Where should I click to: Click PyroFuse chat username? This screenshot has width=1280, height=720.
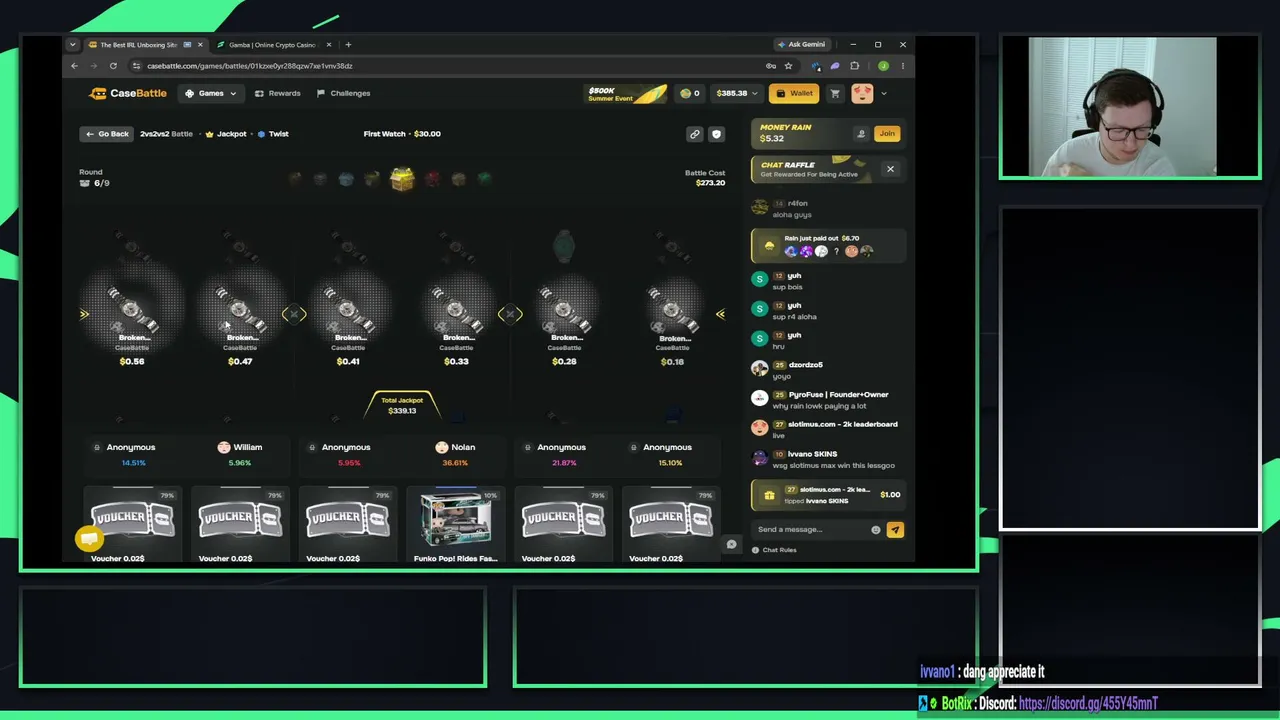click(x=838, y=394)
